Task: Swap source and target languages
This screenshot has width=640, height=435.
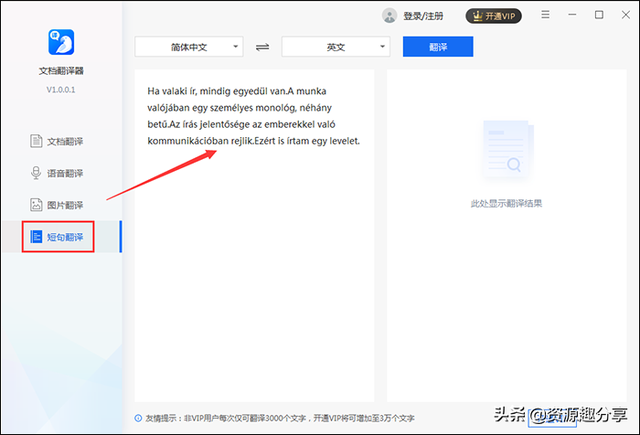Action: 262,47
